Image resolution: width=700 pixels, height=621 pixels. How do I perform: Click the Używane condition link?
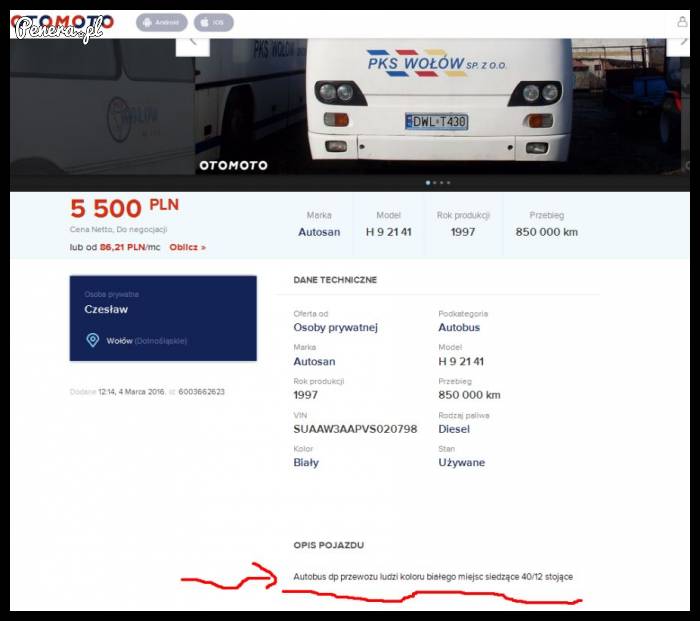click(462, 463)
